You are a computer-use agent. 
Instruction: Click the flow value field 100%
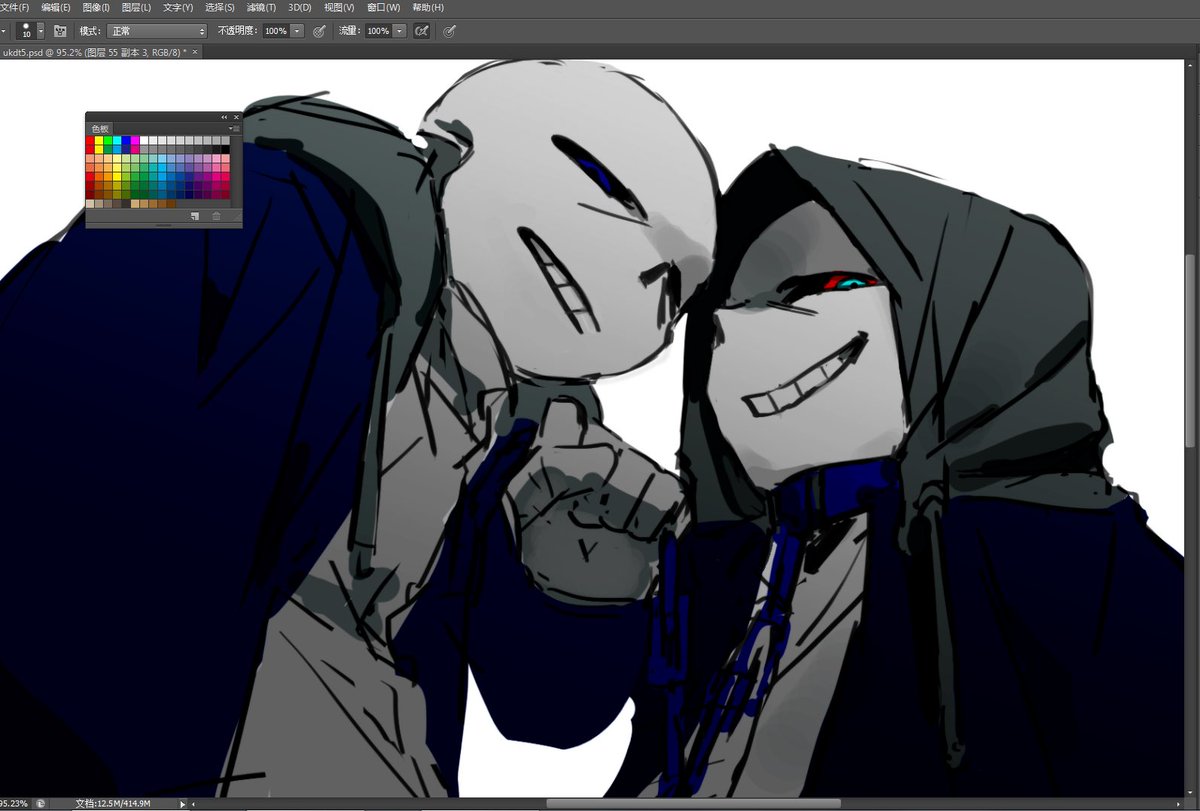tap(379, 31)
